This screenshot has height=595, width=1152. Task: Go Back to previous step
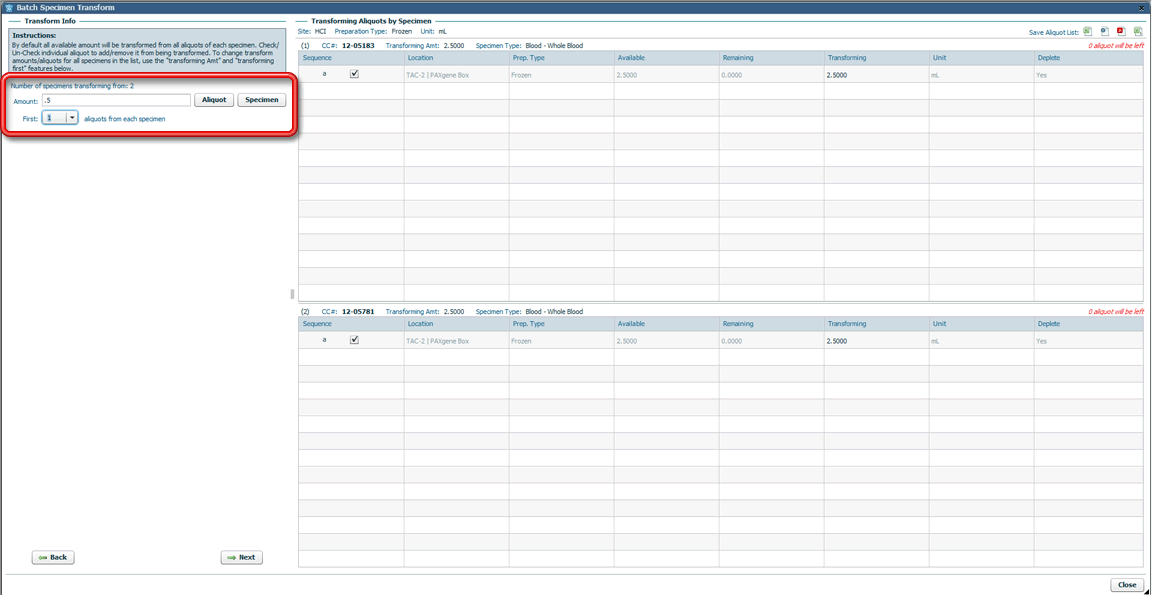pos(53,558)
